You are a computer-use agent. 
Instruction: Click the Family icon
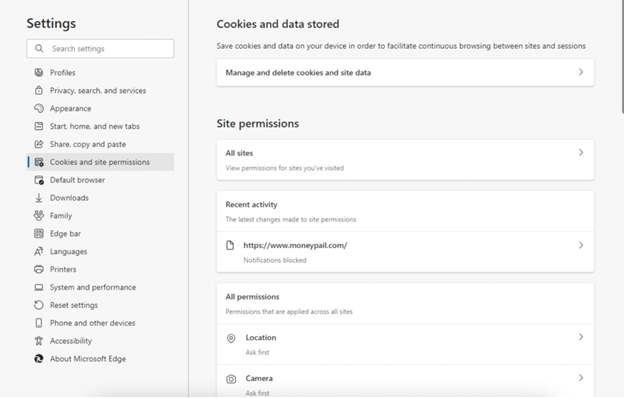(39, 215)
